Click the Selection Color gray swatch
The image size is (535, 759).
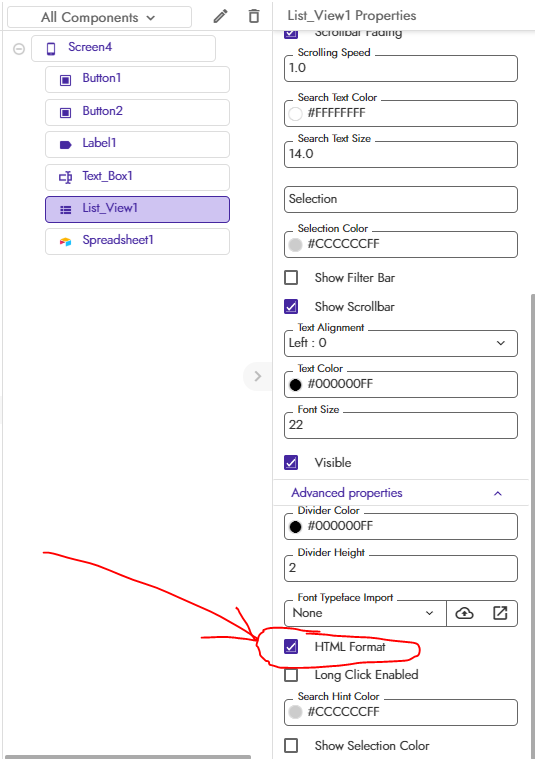coord(295,244)
